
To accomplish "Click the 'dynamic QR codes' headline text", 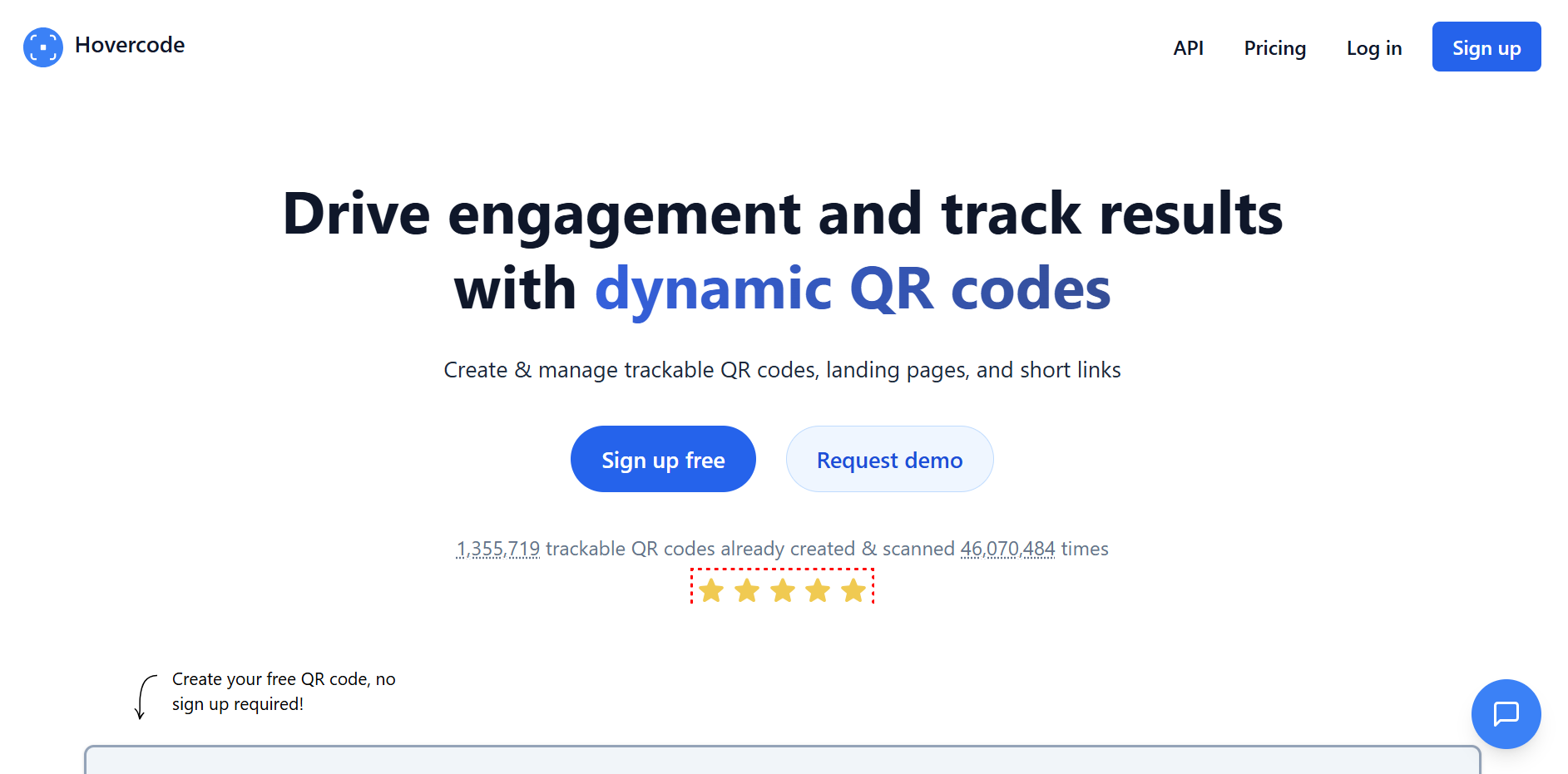I will (x=853, y=290).
